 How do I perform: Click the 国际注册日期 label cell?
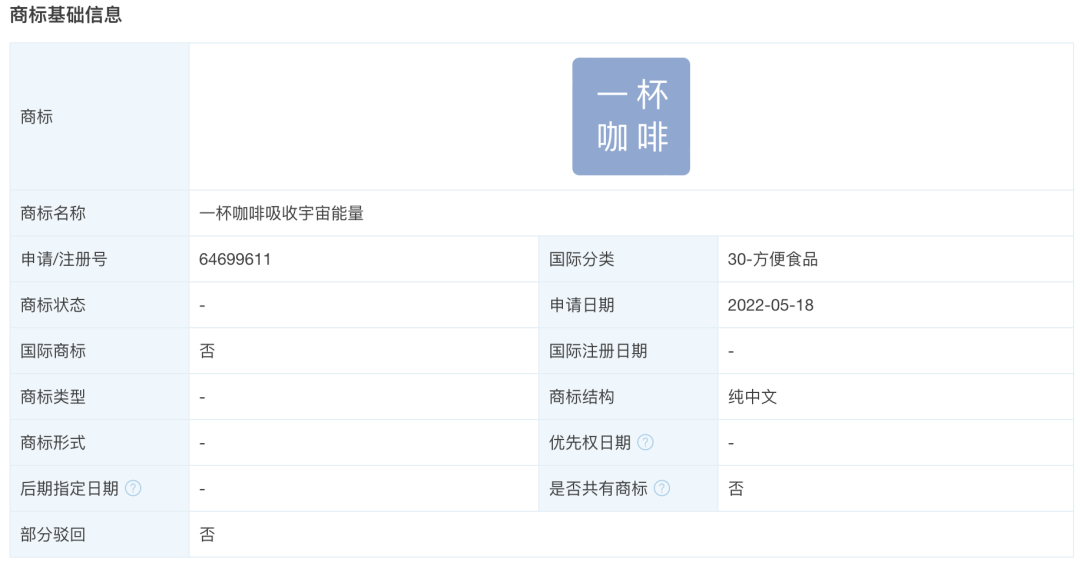pos(598,351)
